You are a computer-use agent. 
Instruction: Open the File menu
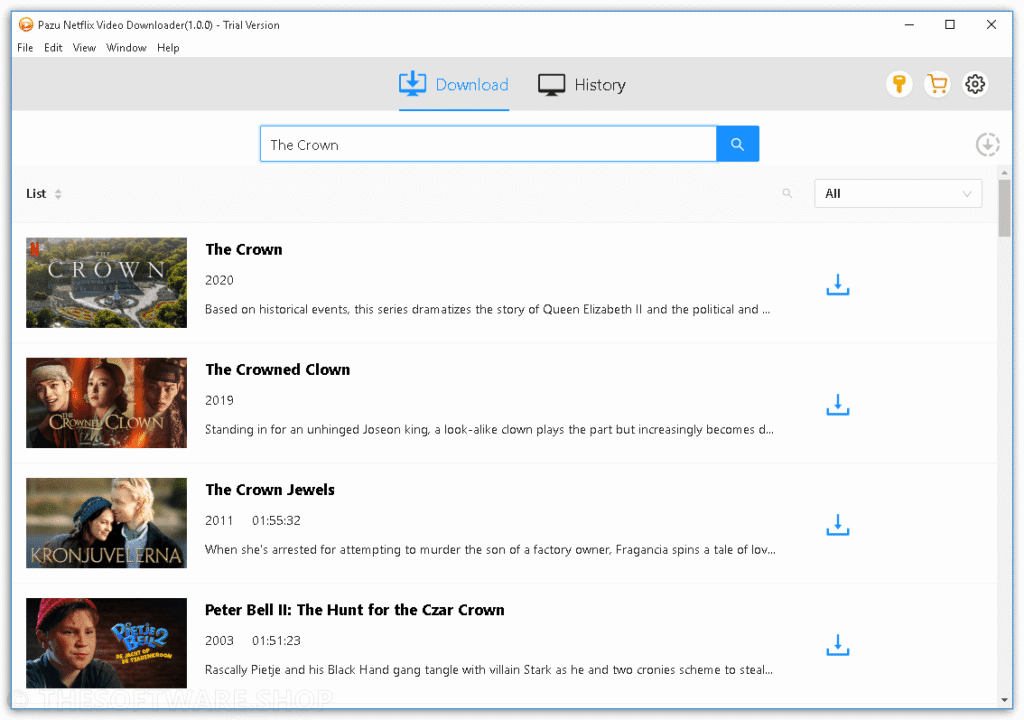(x=24, y=47)
